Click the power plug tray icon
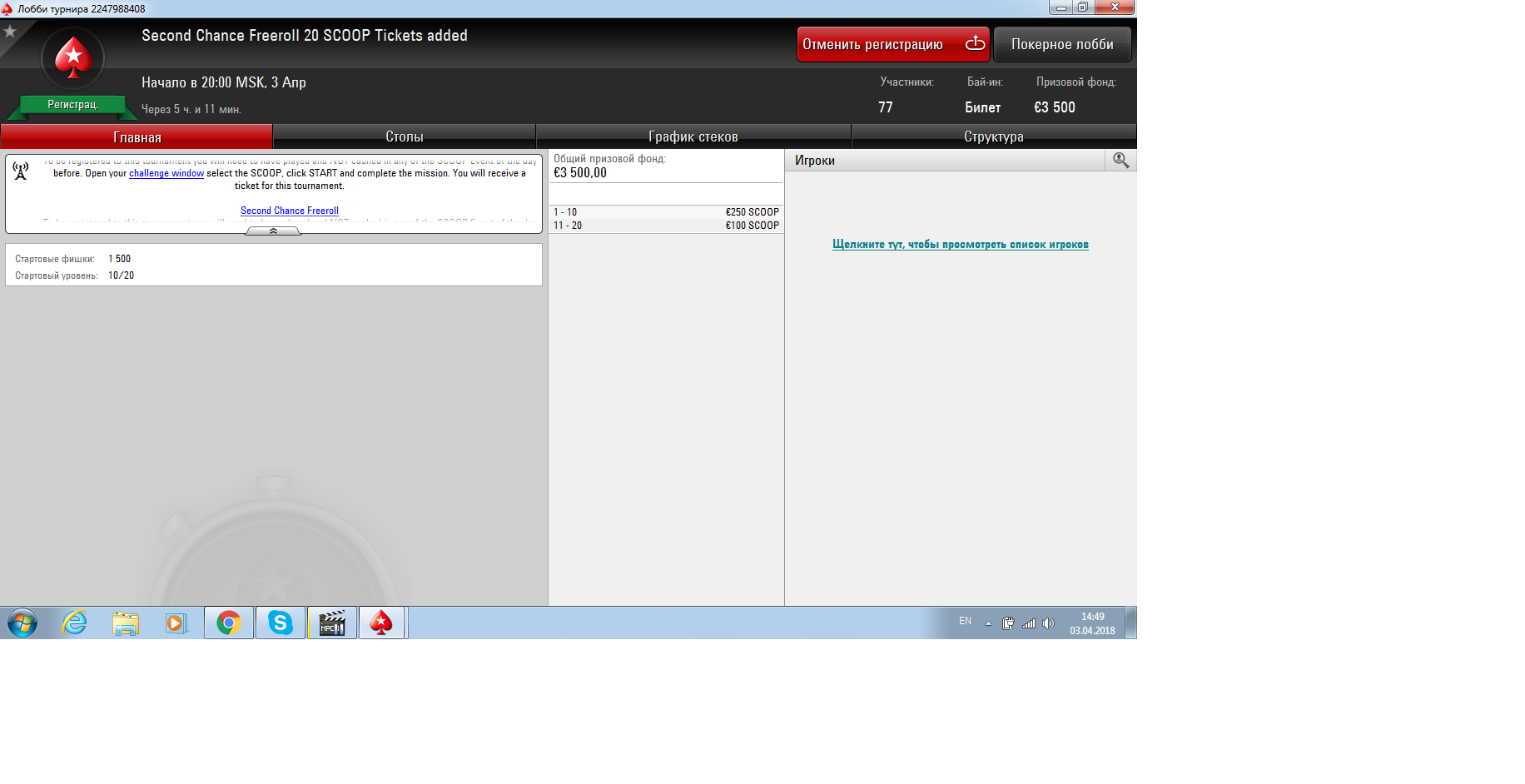The image size is (1525, 784). point(1008,623)
